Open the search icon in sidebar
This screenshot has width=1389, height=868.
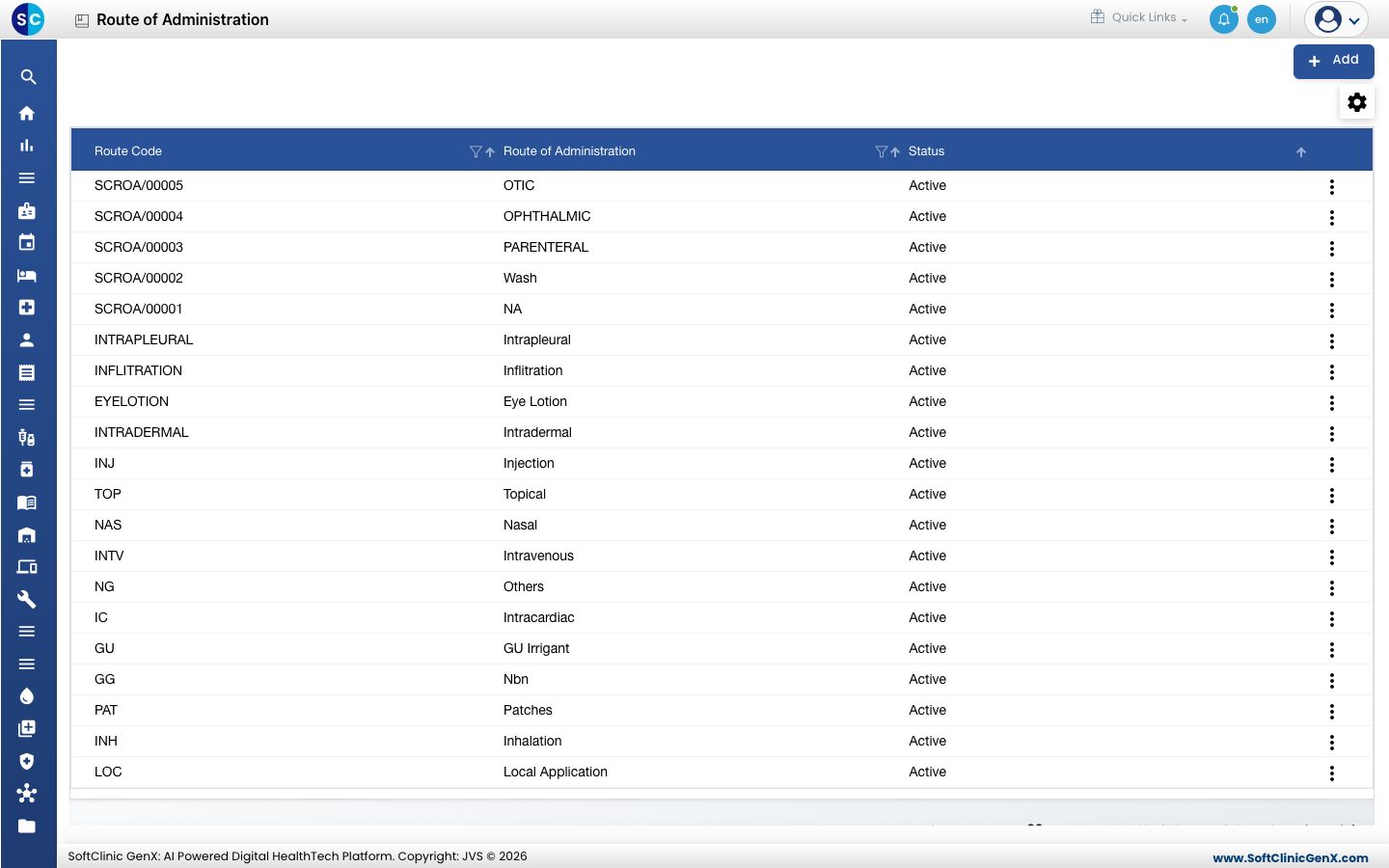[x=28, y=77]
